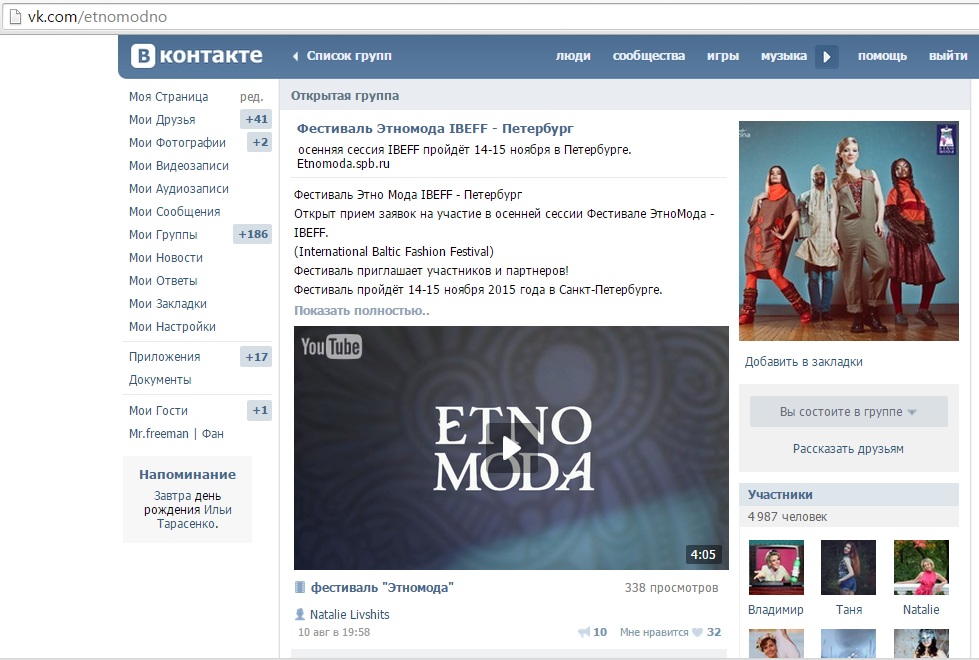Open Mr.freeman | Фан sidebar link

[x=176, y=434]
